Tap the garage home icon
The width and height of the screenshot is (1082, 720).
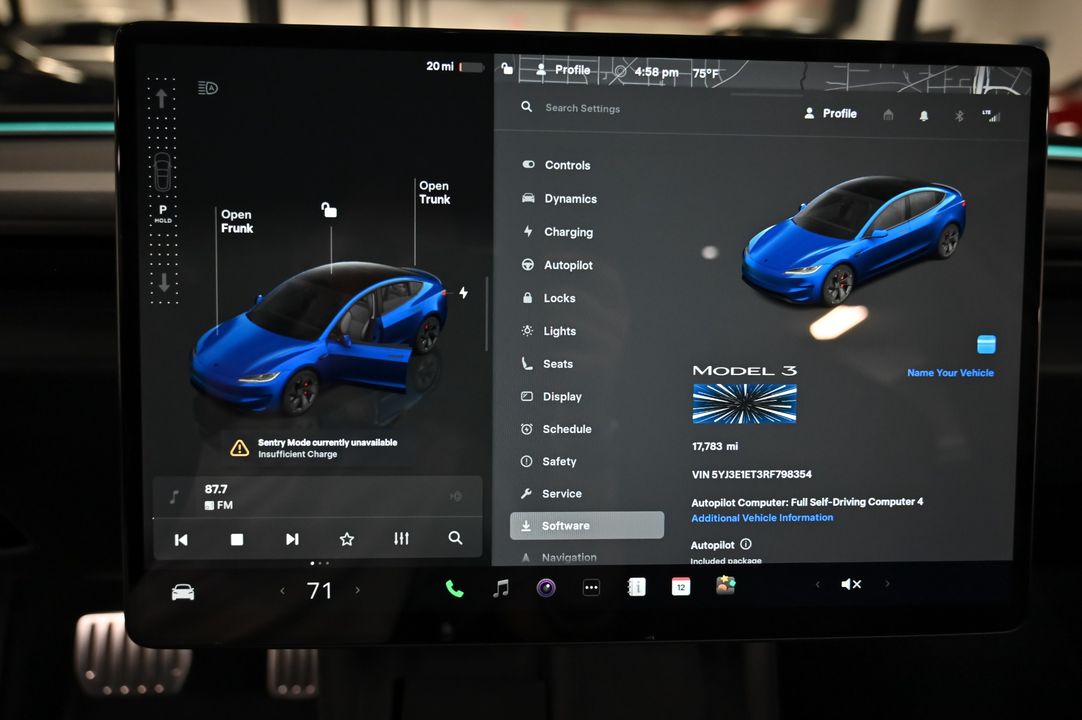tap(888, 115)
